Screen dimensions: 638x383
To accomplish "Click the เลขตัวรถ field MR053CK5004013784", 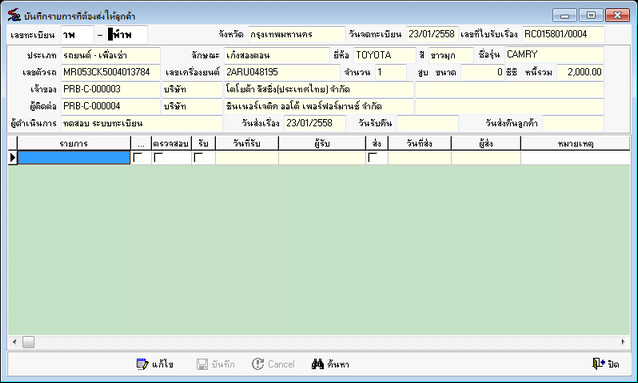I will coord(111,72).
